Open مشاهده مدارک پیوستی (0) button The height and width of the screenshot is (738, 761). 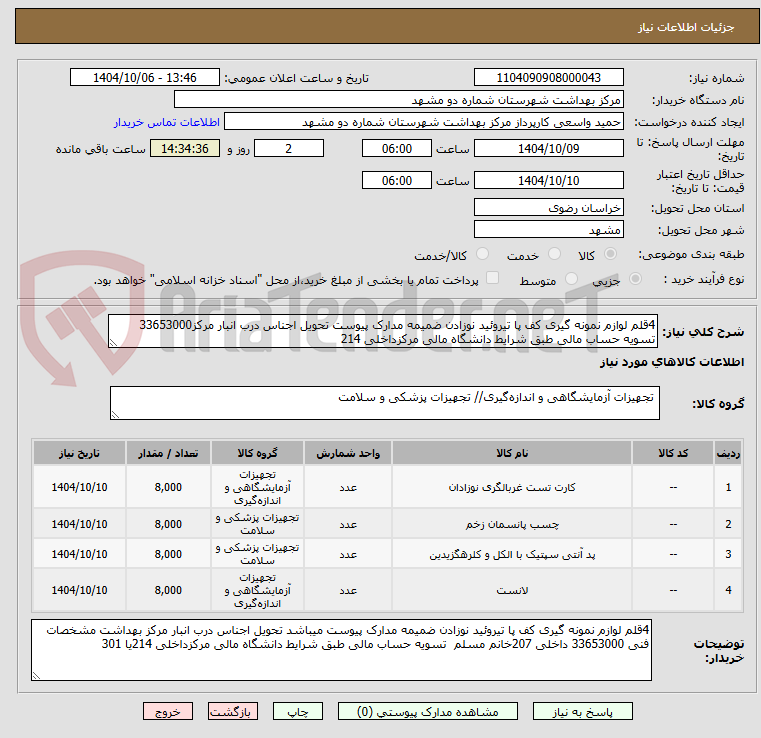click(x=428, y=711)
